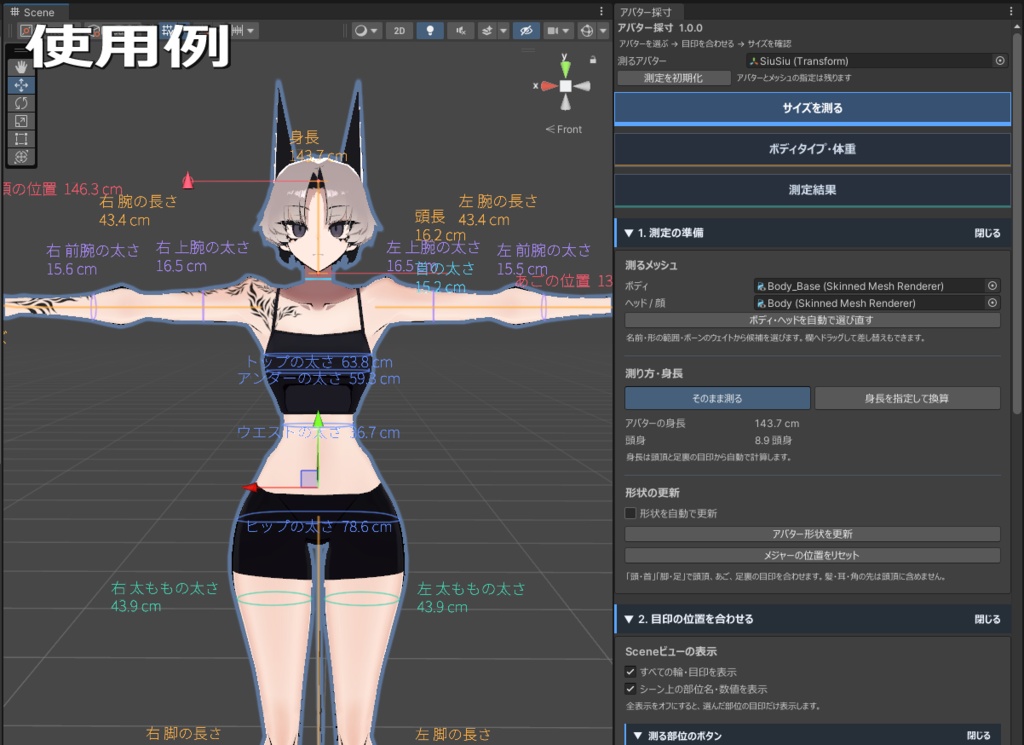Image resolution: width=1024 pixels, height=745 pixels.
Task: Click the panel's vertical scrollbar
Action: (1017, 222)
